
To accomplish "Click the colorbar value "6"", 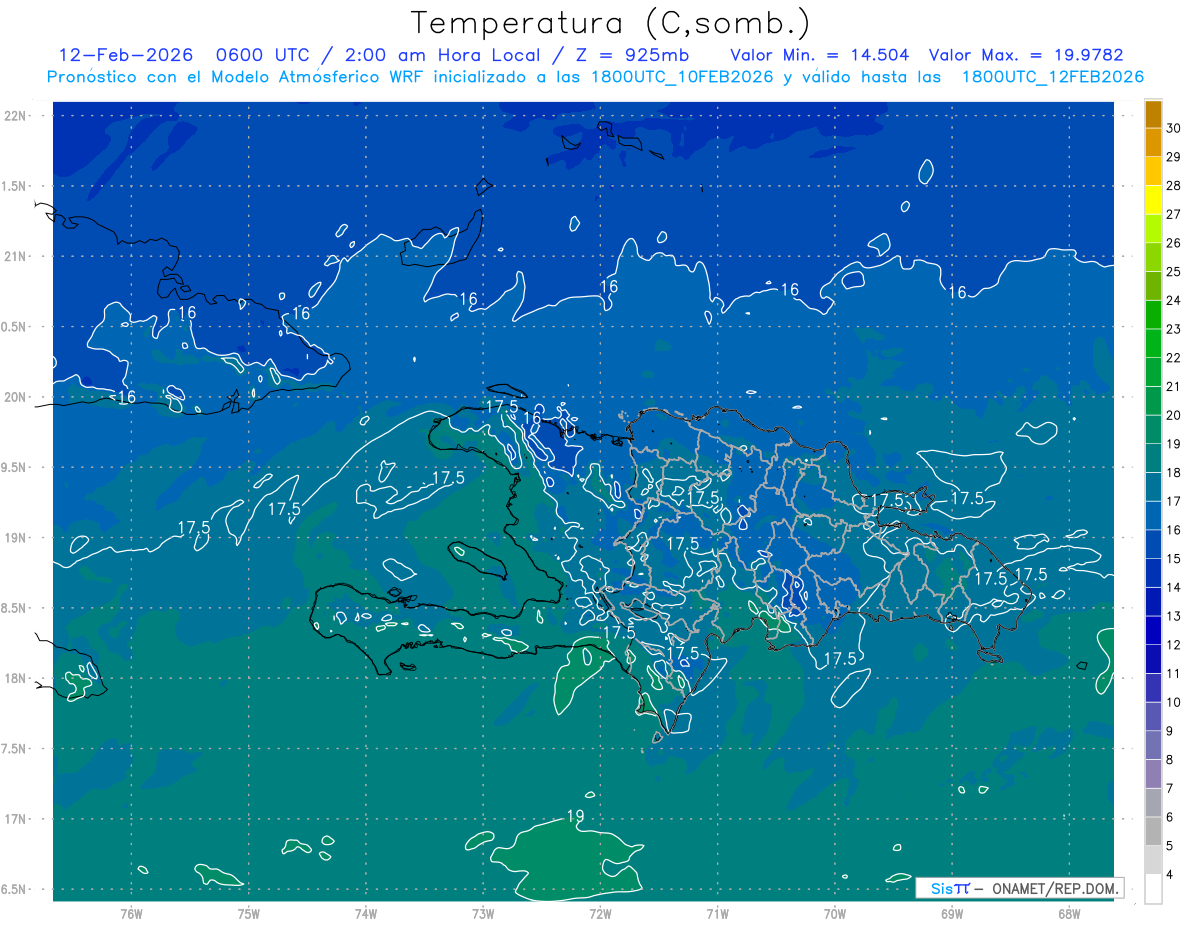I will 1171,818.
